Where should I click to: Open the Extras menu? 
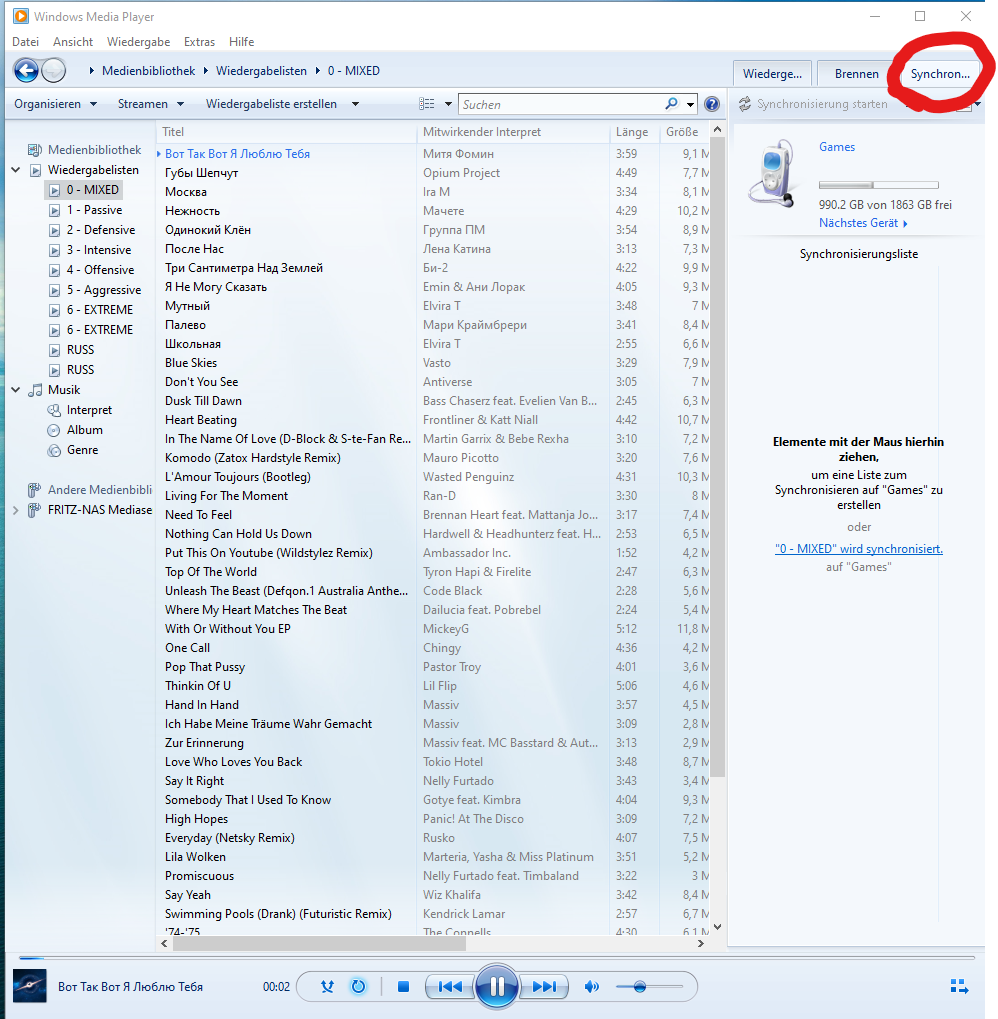coord(199,42)
